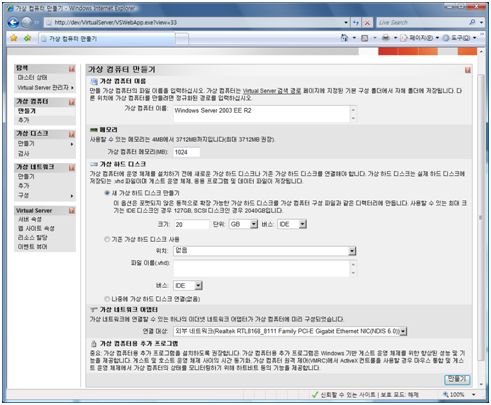Open the GB size unit dropdown
491x405 pixels.
pyautogui.click(x=244, y=224)
